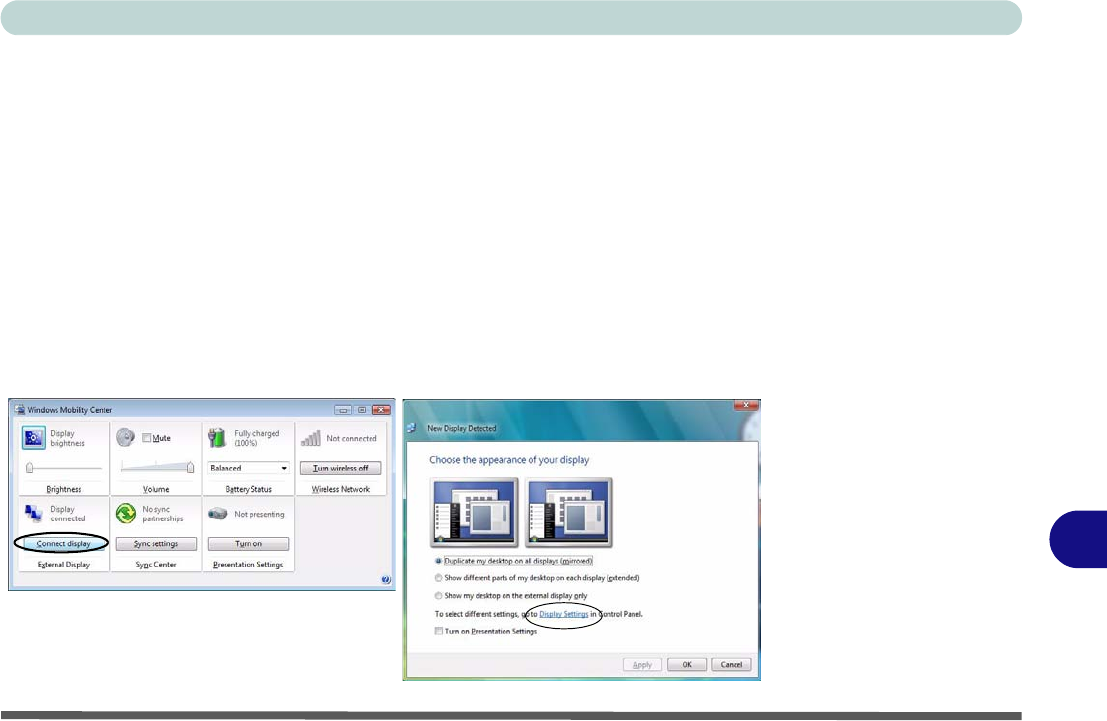Viewport: 1107px width, 721px height.
Task: Click the 'Choose the appearance of your display' heading
Action: [x=509, y=460]
